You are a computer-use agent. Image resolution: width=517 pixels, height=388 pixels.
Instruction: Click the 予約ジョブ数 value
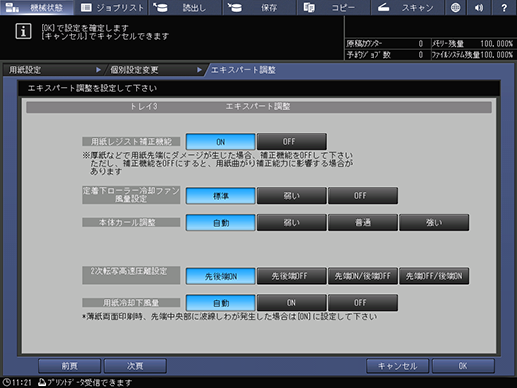tap(421, 55)
